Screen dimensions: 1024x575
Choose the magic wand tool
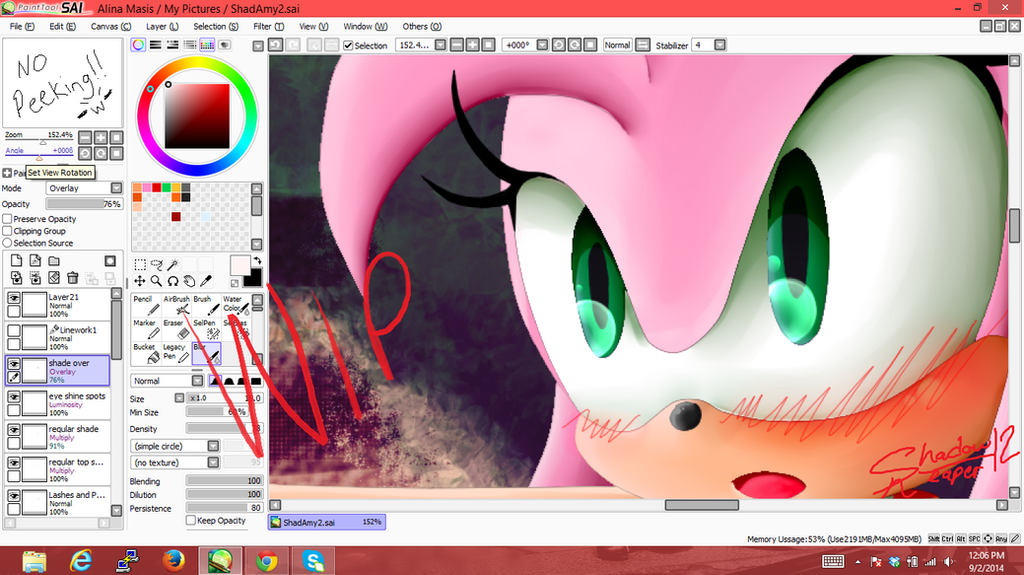click(173, 265)
